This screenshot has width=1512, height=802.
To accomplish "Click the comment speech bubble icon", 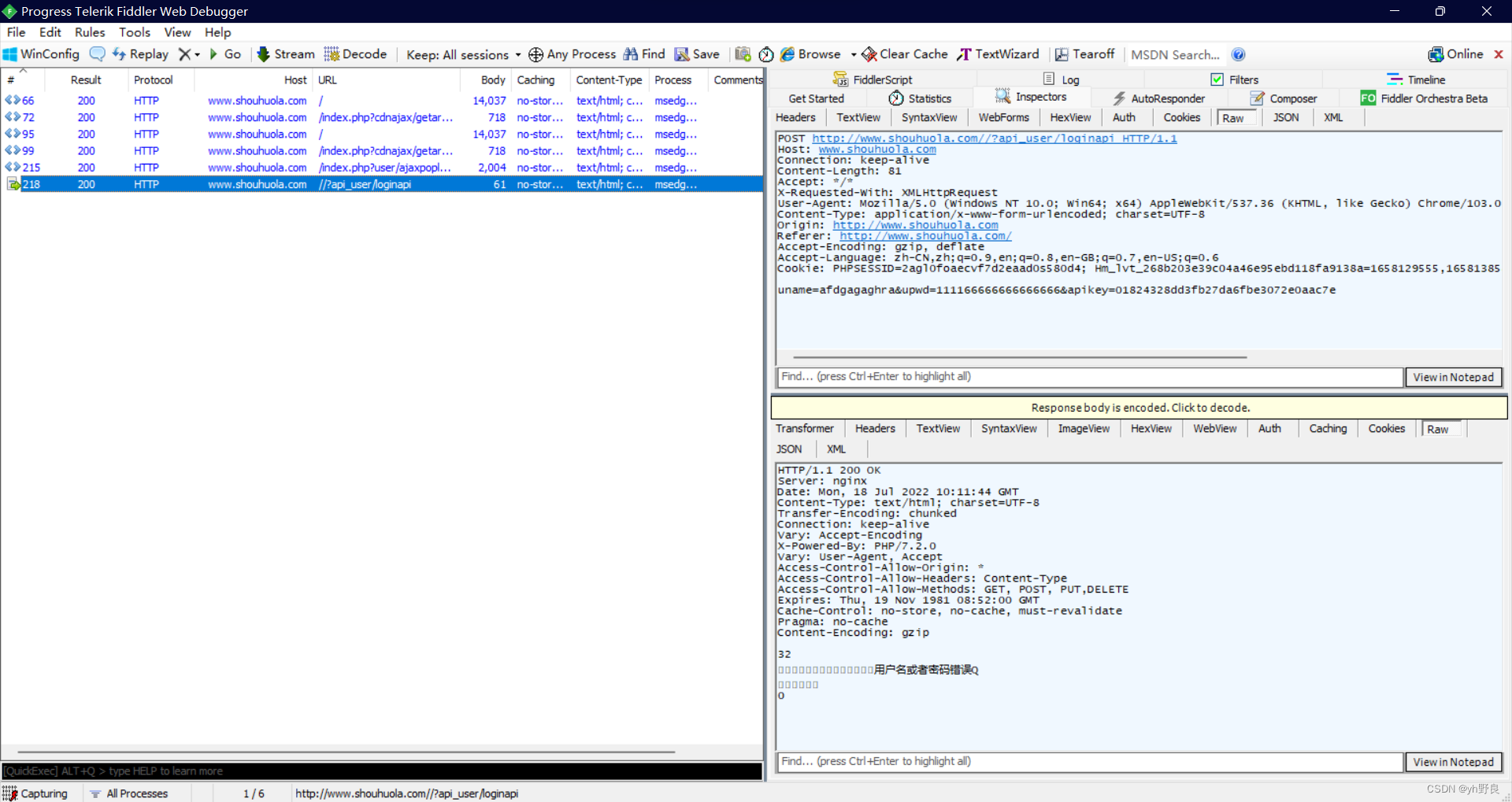I will (x=97, y=54).
